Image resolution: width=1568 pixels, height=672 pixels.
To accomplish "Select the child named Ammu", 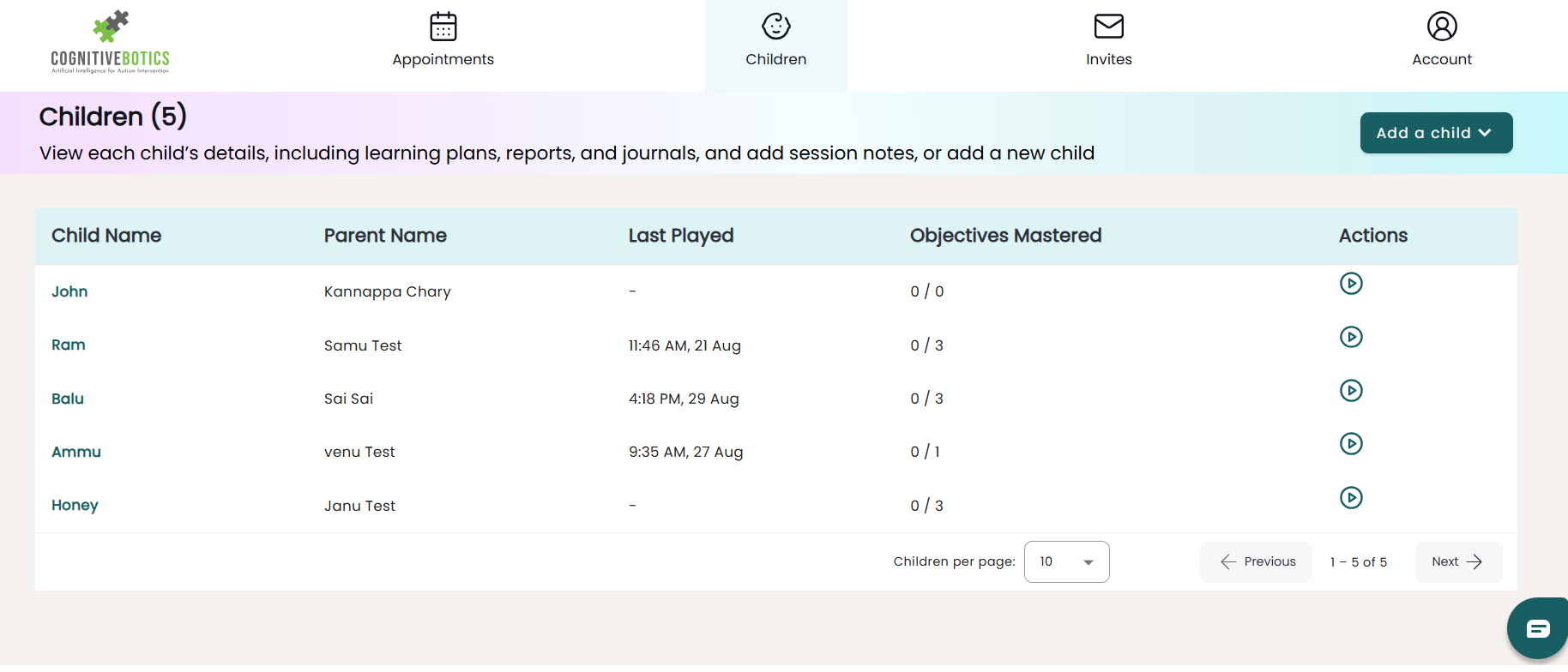I will pos(76,452).
